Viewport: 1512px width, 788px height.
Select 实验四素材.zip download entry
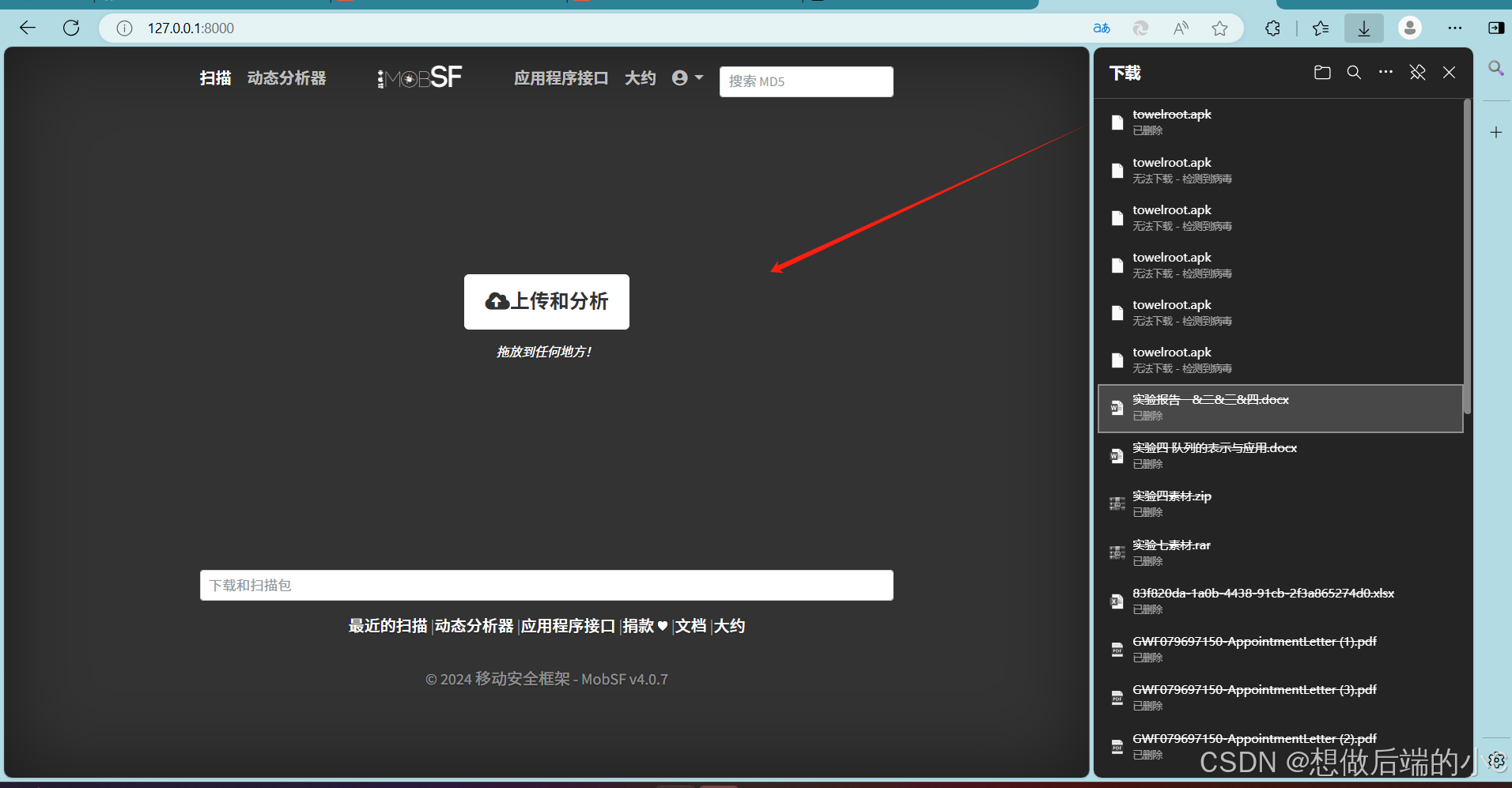[1280, 503]
